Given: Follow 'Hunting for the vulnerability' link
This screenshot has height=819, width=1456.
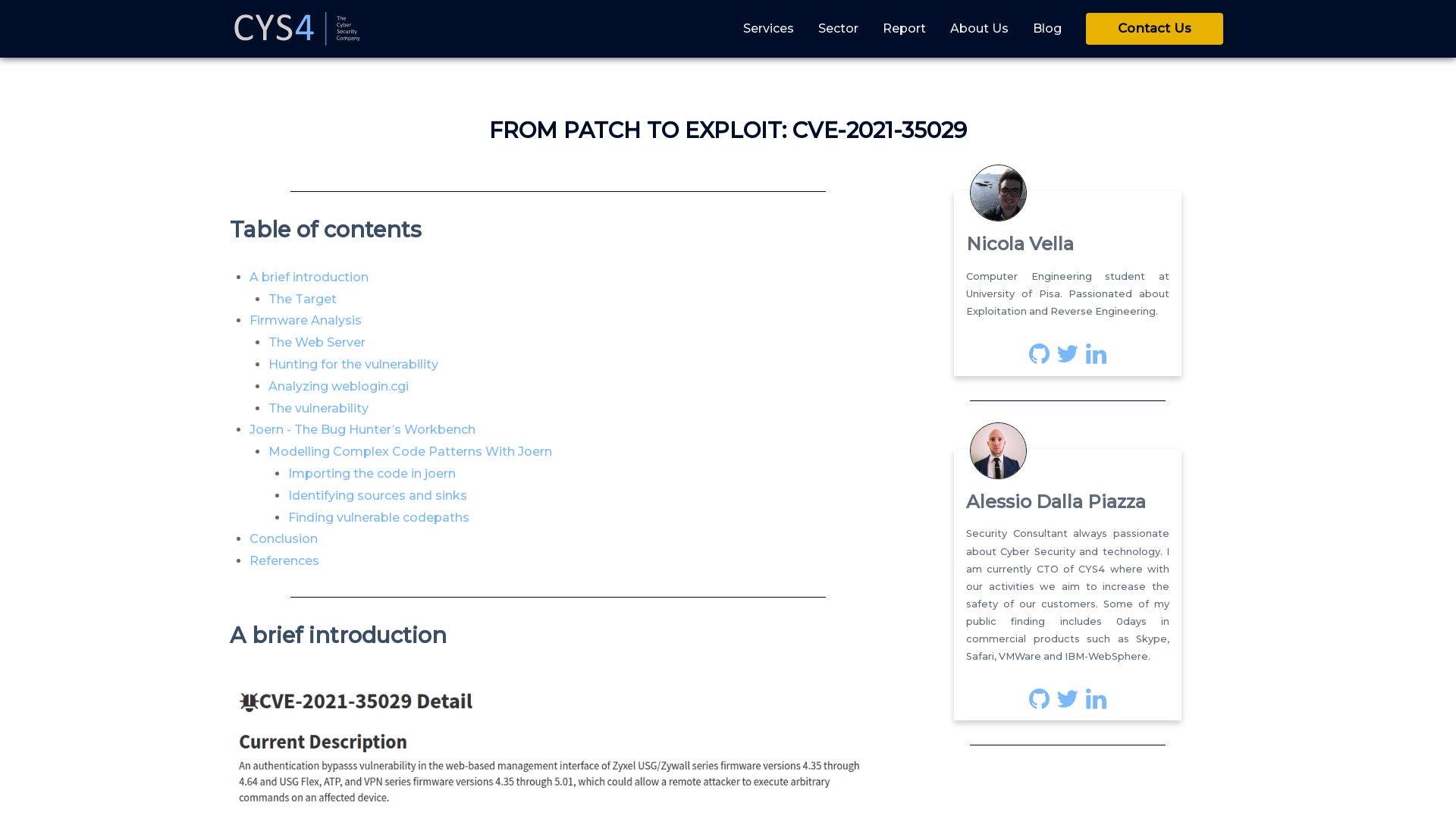Looking at the screenshot, I should (353, 365).
